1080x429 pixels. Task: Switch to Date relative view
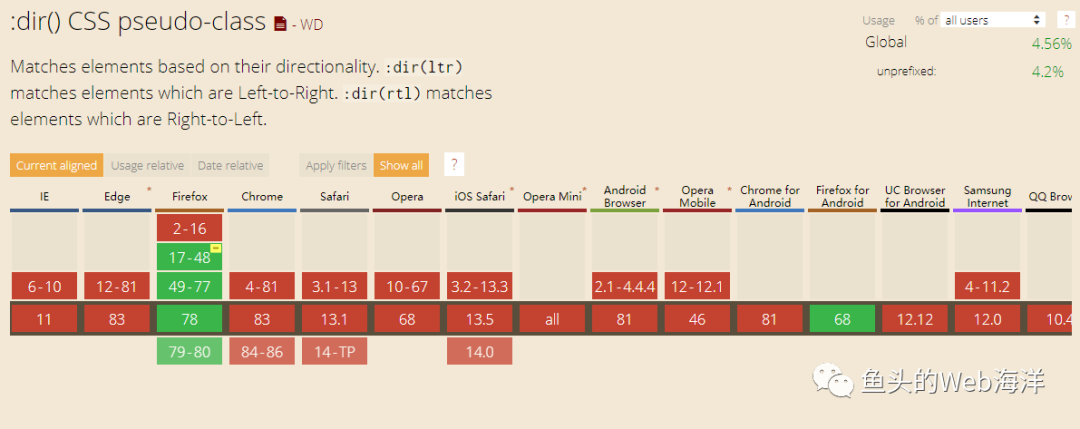[x=231, y=165]
